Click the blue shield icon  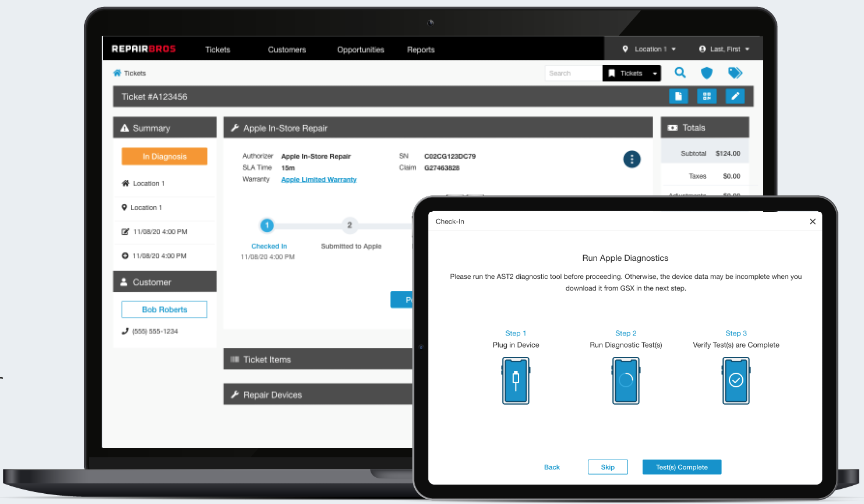coord(706,73)
